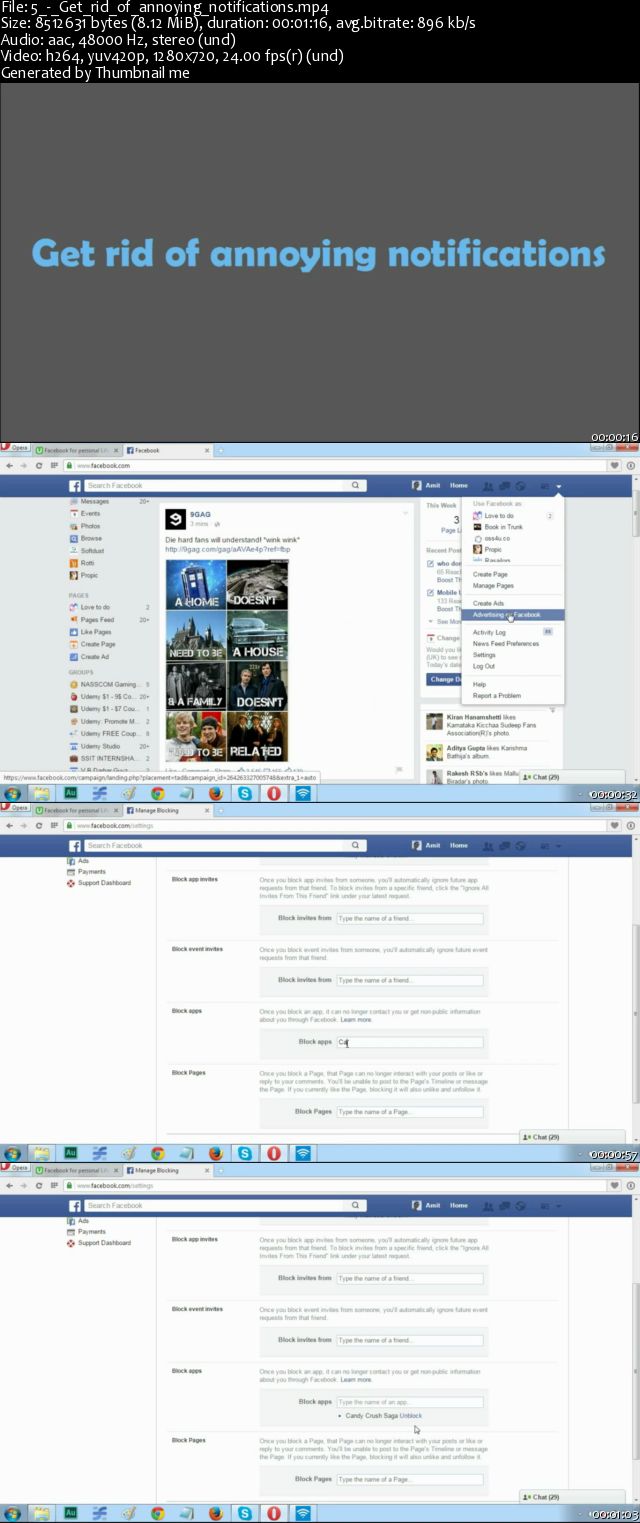Select Create Ads menu entry
This screenshot has height=1523, width=640.
488,604
